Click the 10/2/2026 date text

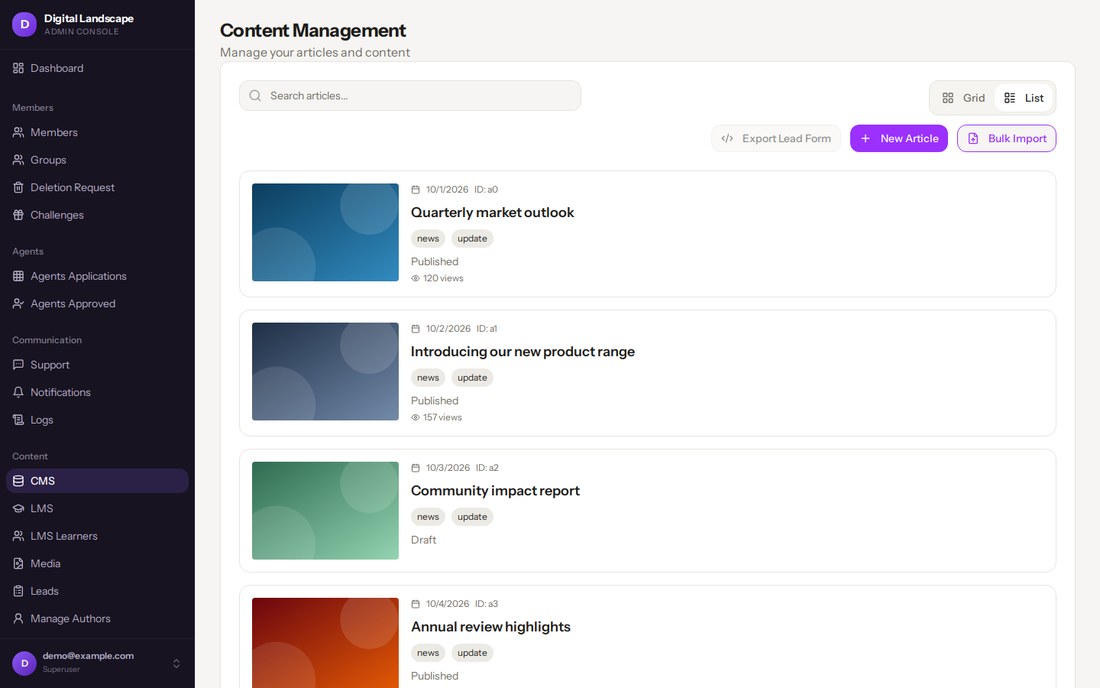click(448, 328)
